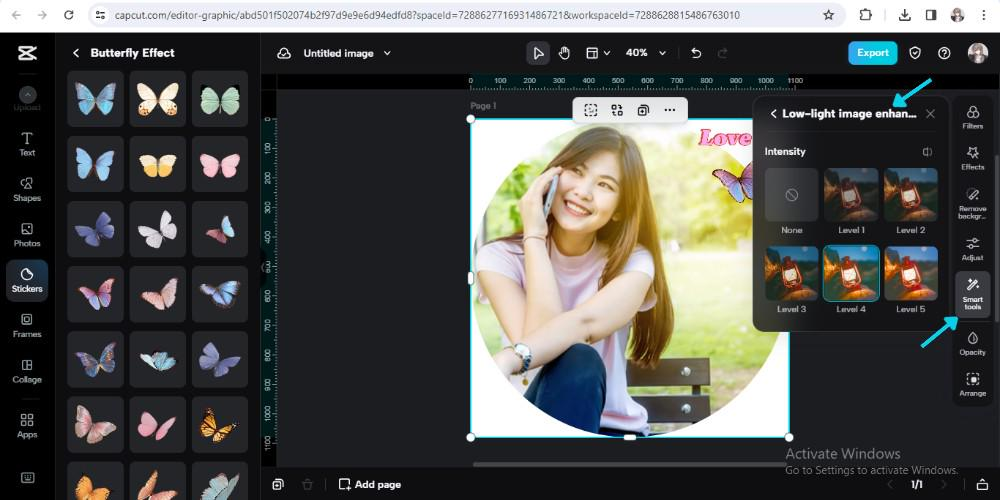
Task: Open the Help question mark icon
Action: 945,53
